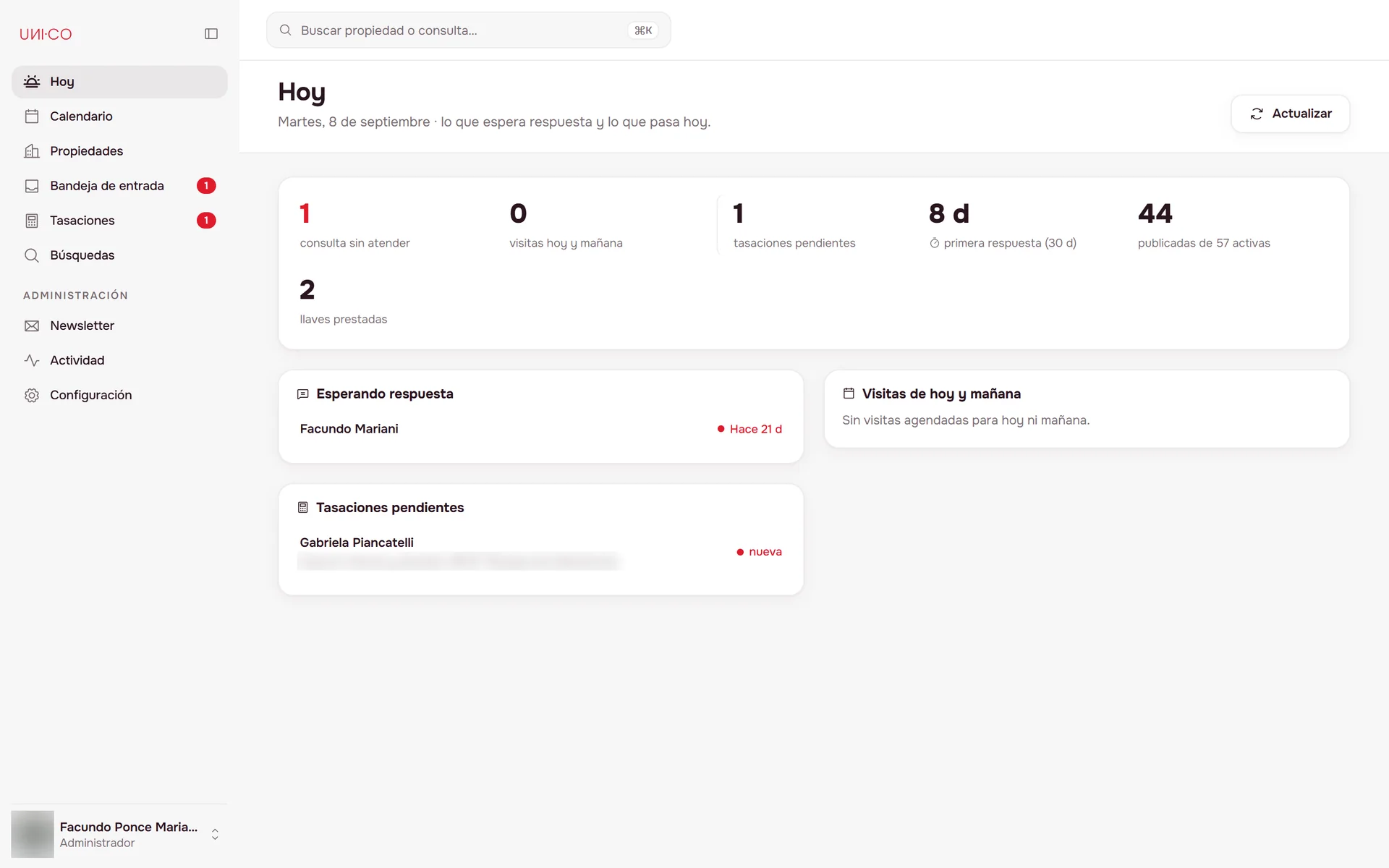Open Tasaciones in sidebar
This screenshot has height=868, width=1389.
click(119, 221)
